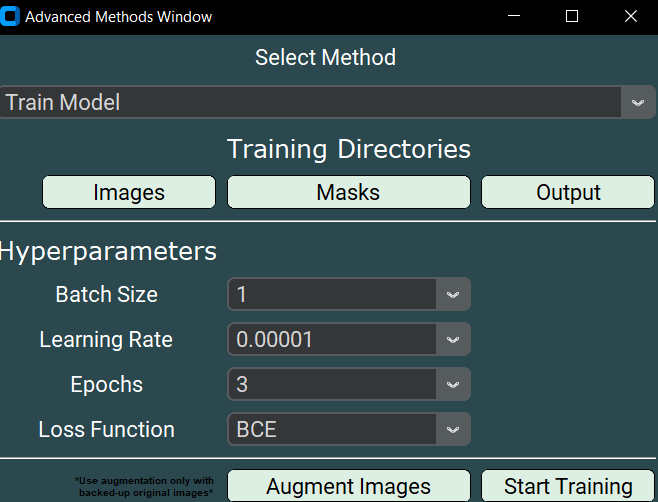Click the Epochs chevron arrow

[x=453, y=385]
